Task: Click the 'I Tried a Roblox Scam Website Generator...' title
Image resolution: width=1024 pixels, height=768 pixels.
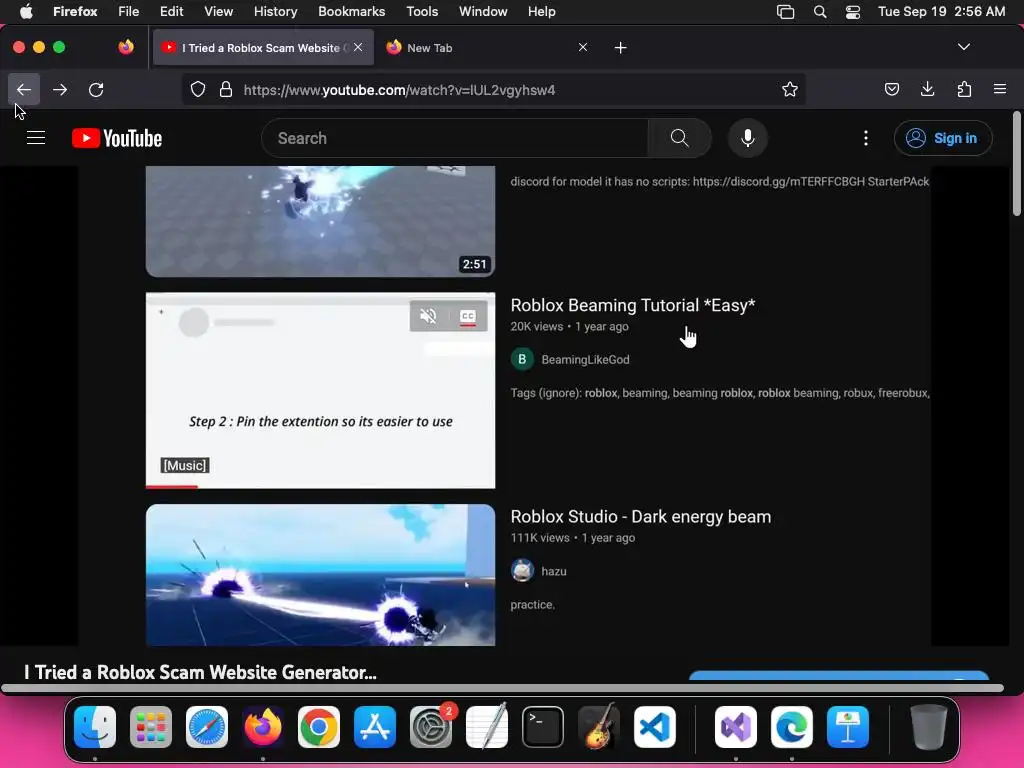Action: click(x=200, y=672)
